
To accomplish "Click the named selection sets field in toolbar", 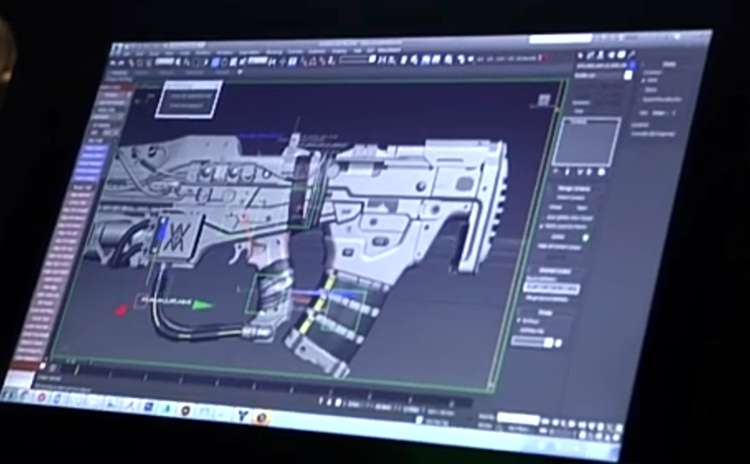I will coord(355,59).
